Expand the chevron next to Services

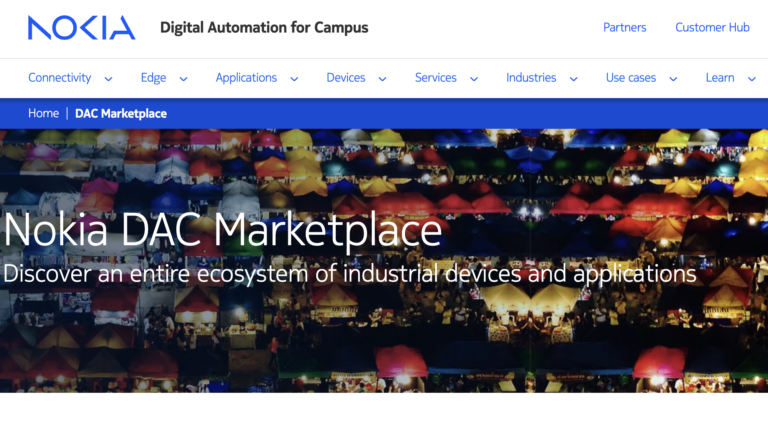pyautogui.click(x=474, y=79)
